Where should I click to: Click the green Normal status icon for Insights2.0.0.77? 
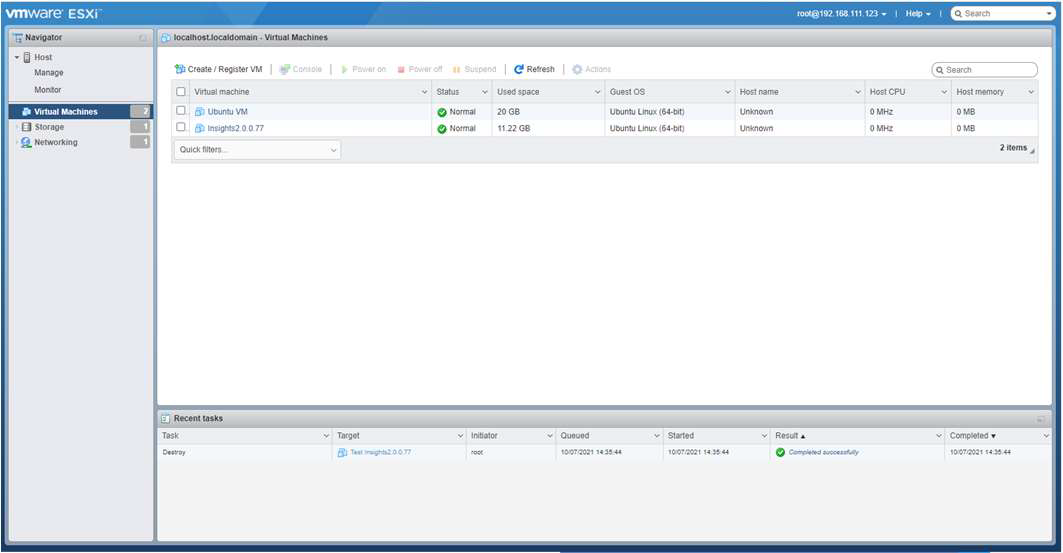click(442, 129)
